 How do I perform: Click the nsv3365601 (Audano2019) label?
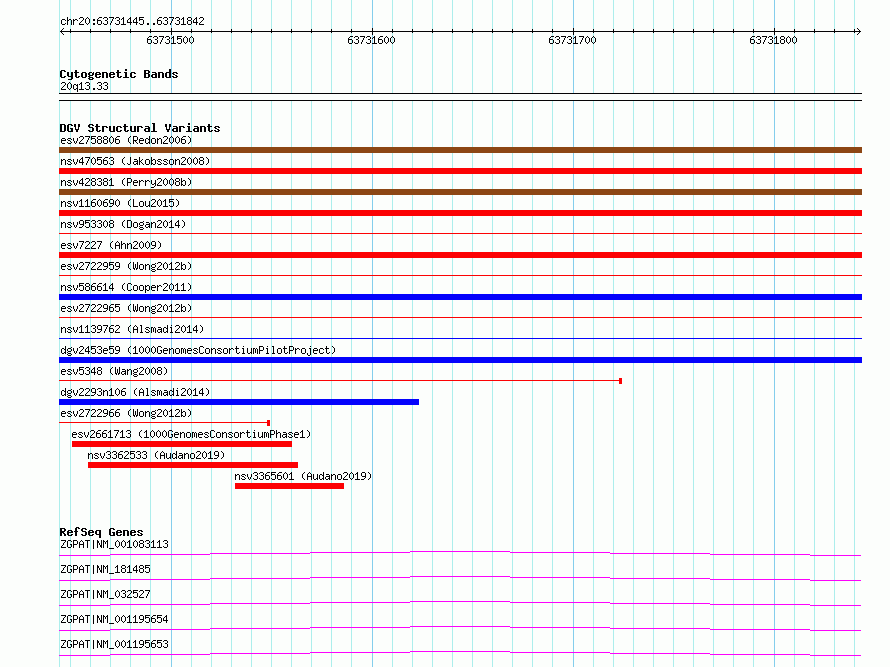[x=303, y=476]
